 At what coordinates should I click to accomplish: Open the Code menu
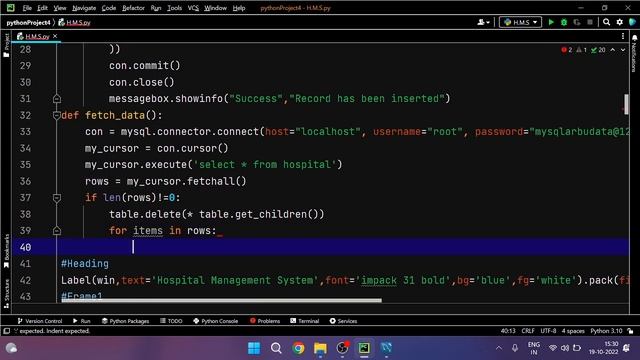[x=109, y=8]
